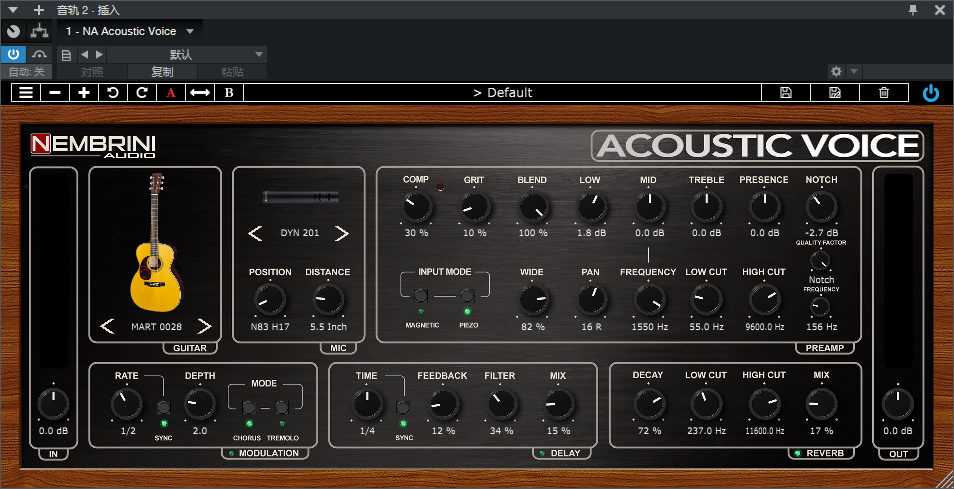
Task: Toggle the Modulation section on/off LED
Action: tap(232, 453)
